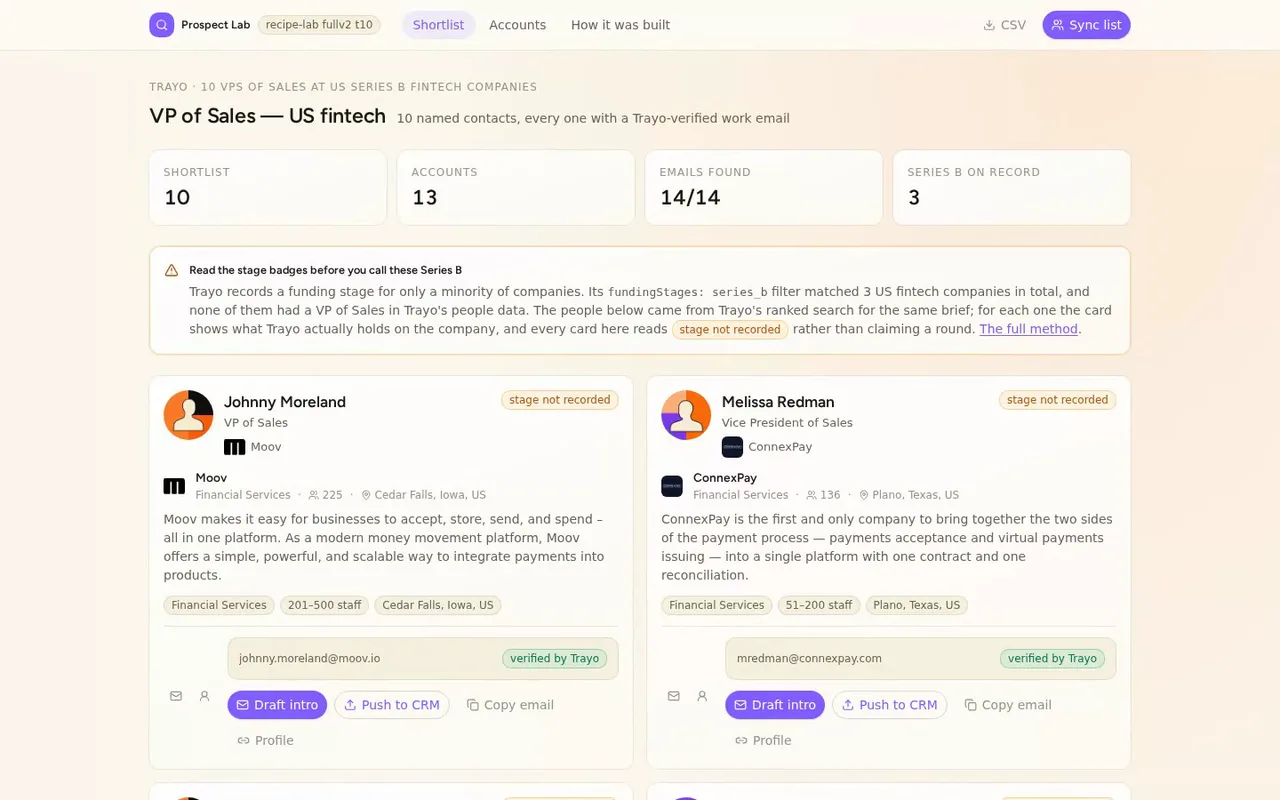Open Johnny Moreland's Profile link
Screen dimensions: 1280x800
click(x=265, y=741)
